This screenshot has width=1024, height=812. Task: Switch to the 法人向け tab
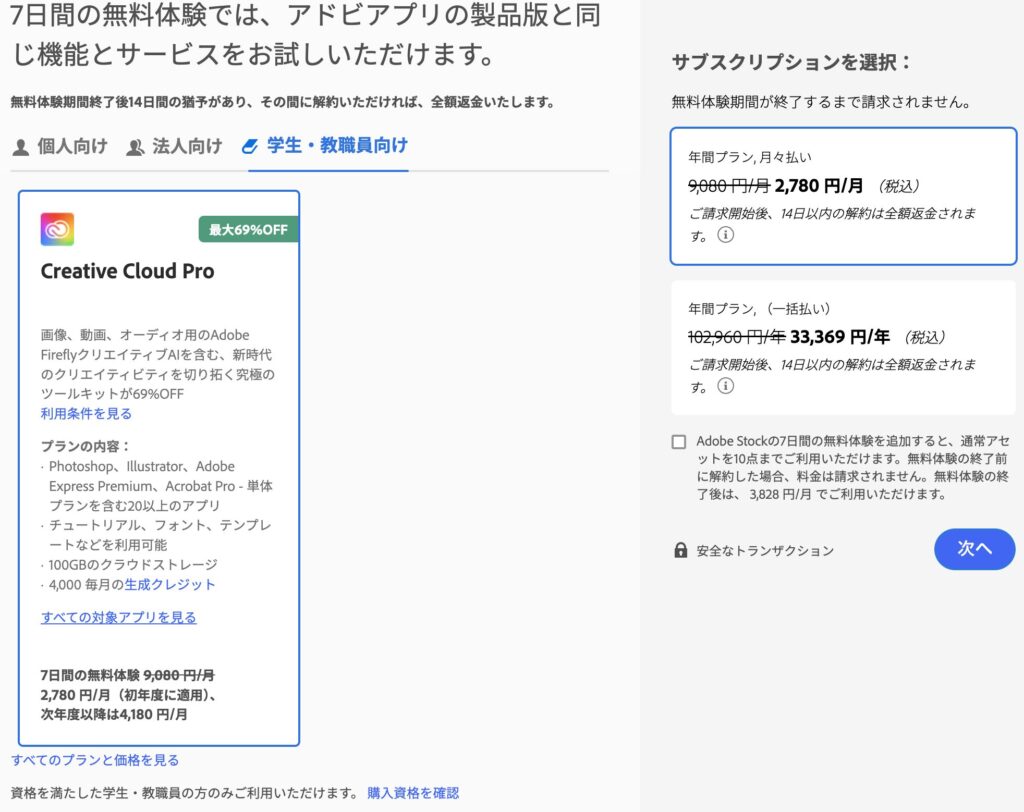click(x=186, y=146)
